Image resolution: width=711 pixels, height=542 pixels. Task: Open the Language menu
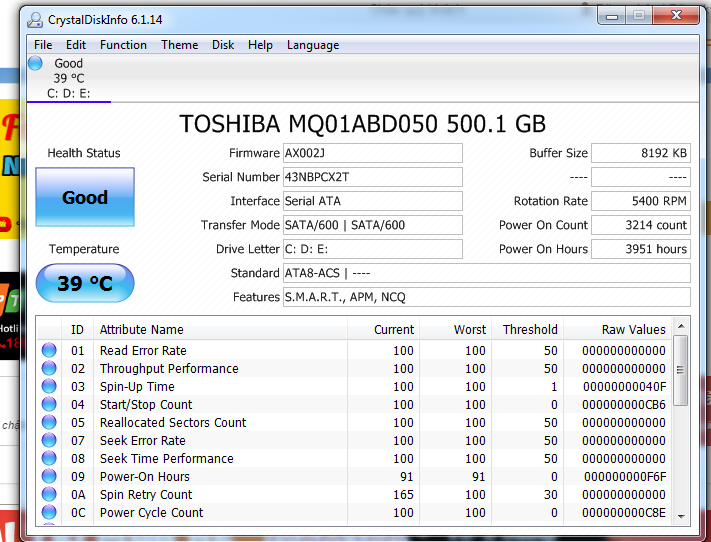coord(312,45)
